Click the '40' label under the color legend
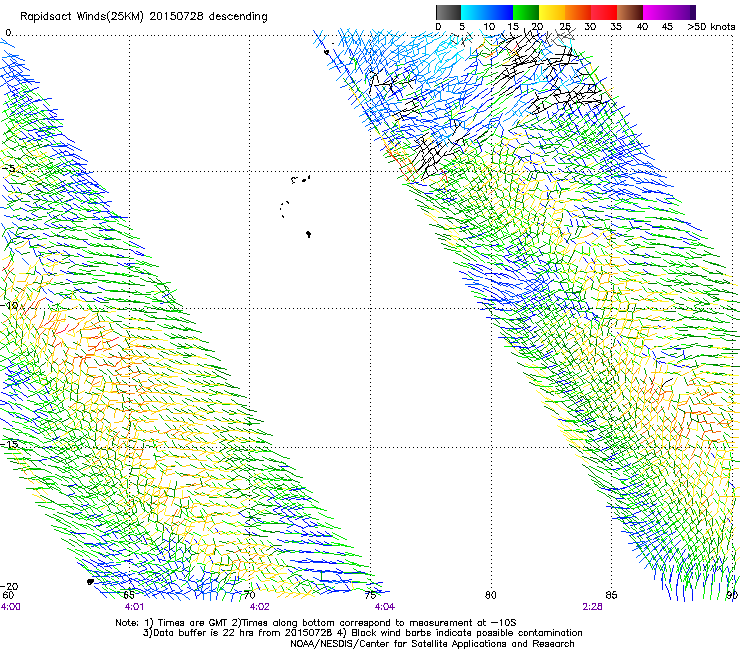 [642, 27]
